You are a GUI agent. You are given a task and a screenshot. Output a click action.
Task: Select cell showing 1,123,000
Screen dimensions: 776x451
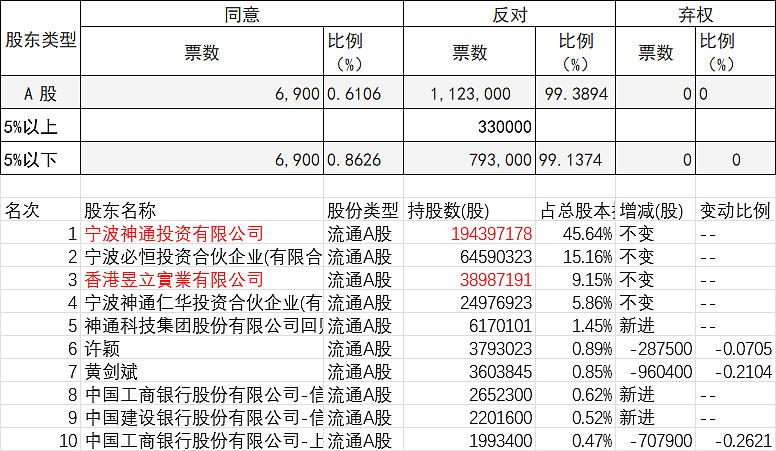tap(469, 93)
